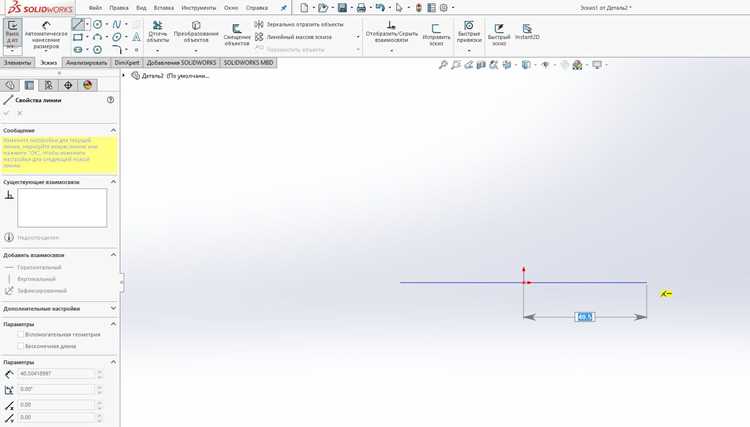
Task: Open the Trim Entities dropdown arrow
Action: point(157,50)
